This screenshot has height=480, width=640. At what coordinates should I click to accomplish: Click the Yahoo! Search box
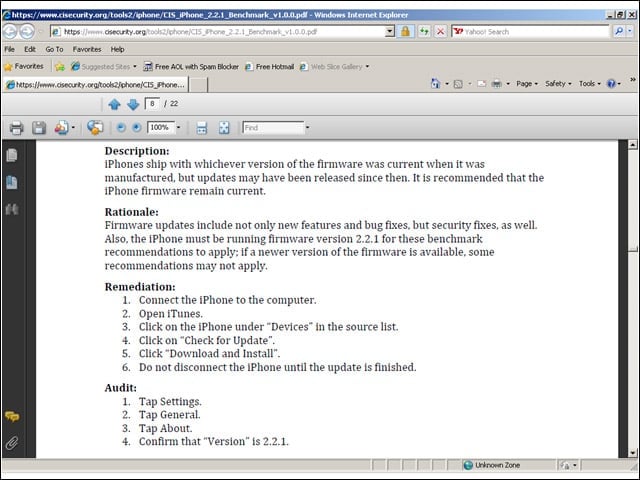pos(531,31)
